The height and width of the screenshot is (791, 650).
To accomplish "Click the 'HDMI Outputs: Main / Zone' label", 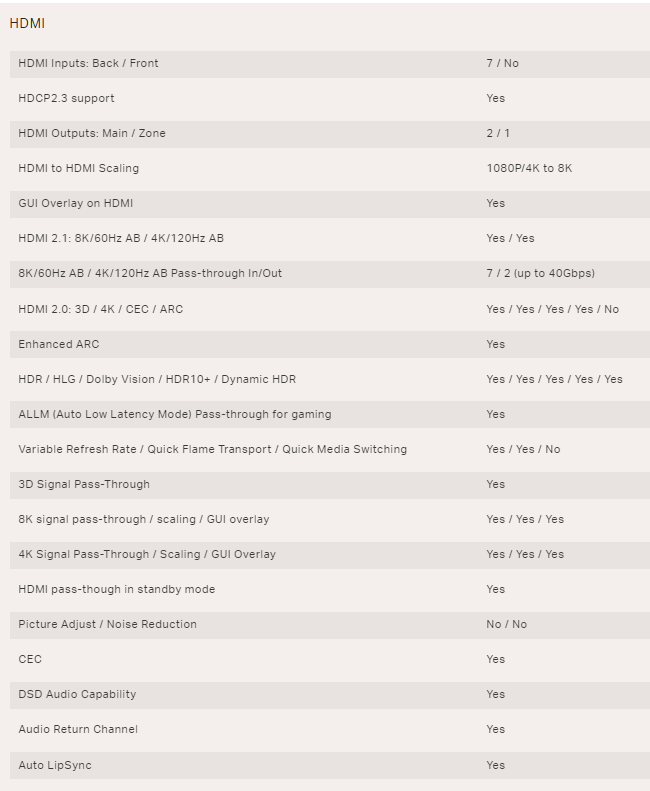I will (92, 133).
